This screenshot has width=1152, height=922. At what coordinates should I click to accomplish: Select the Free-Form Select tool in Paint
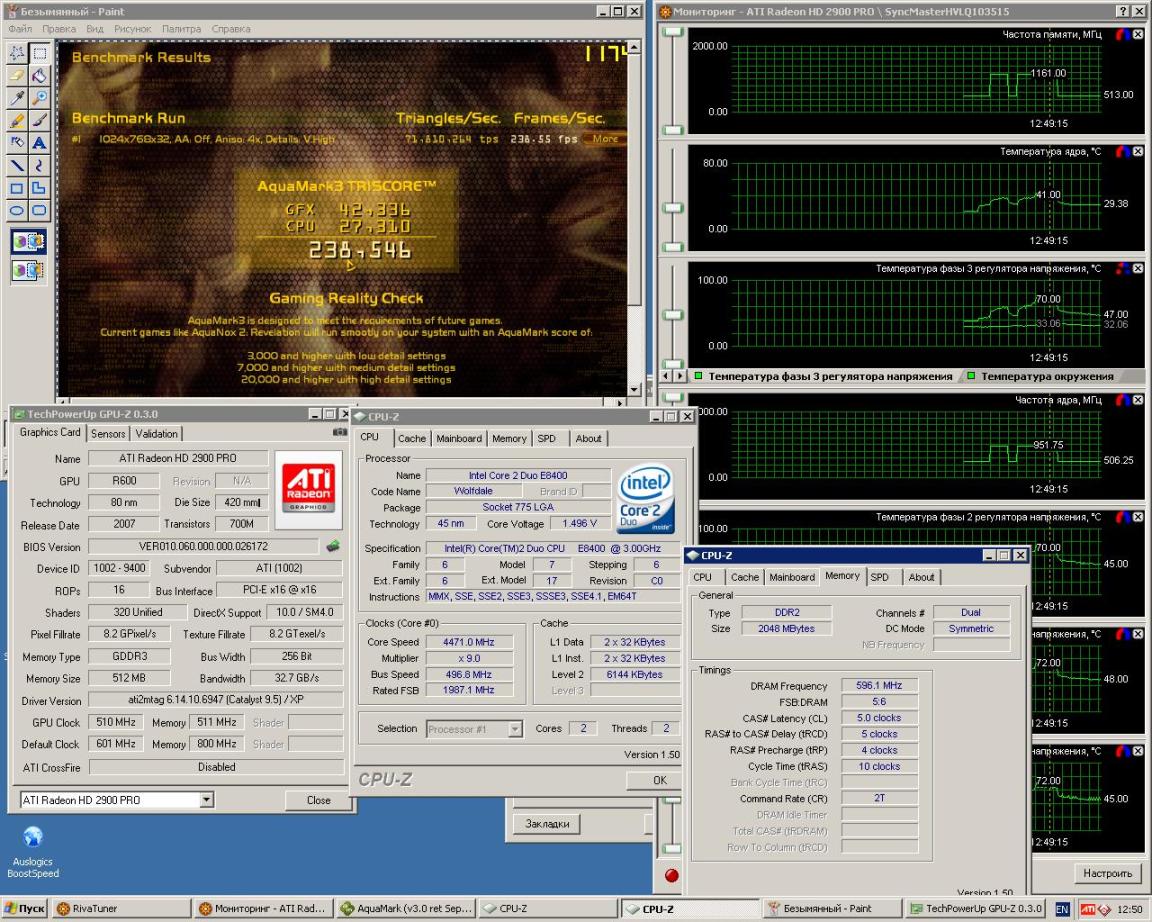(17, 53)
